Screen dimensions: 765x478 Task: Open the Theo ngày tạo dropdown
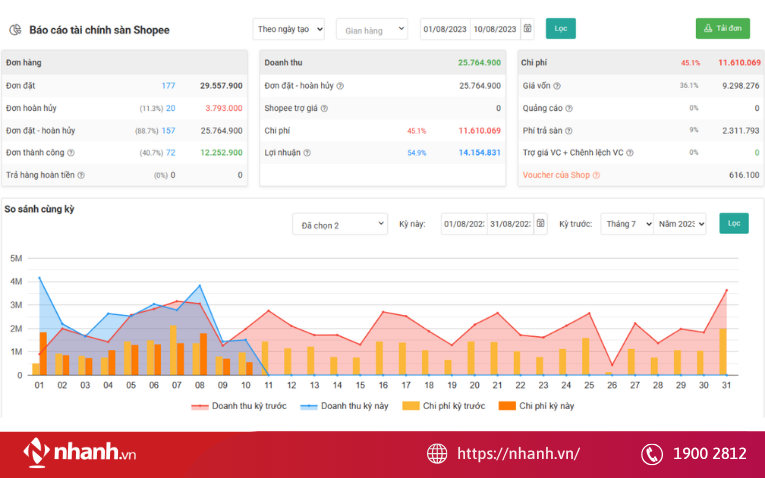tap(288, 29)
